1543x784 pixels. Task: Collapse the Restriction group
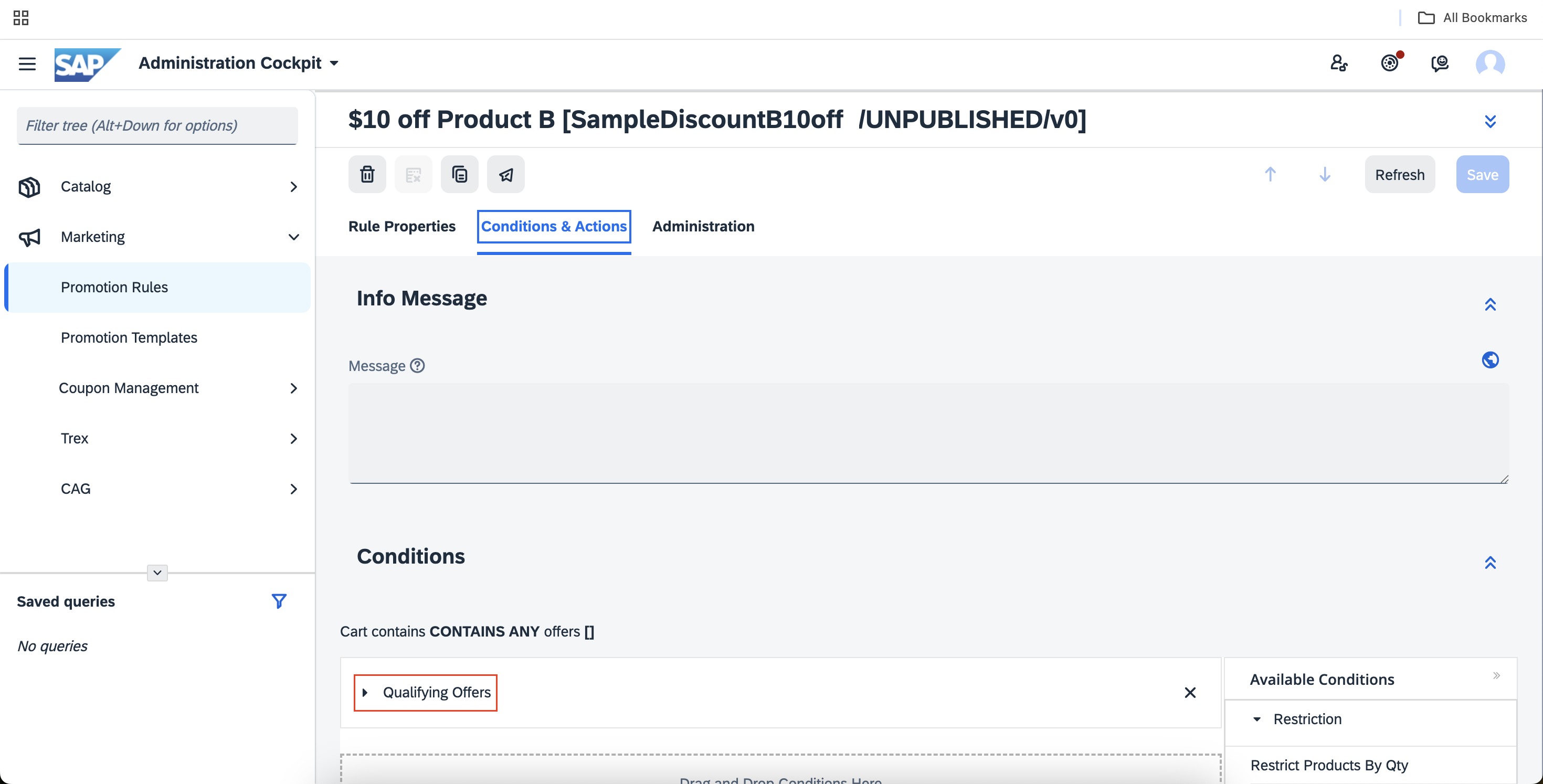(1256, 719)
